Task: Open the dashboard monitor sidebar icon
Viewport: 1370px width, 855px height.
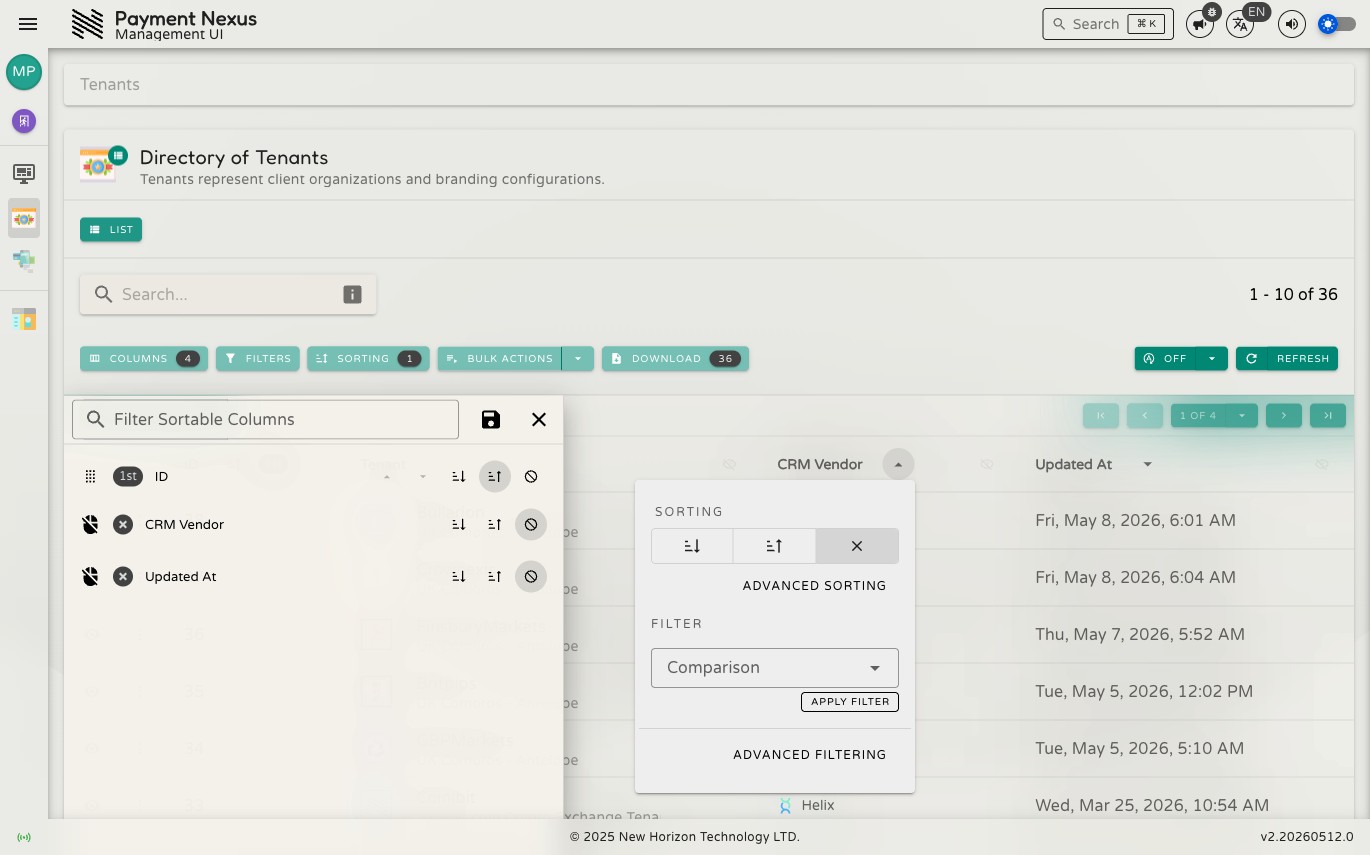Action: point(24,173)
